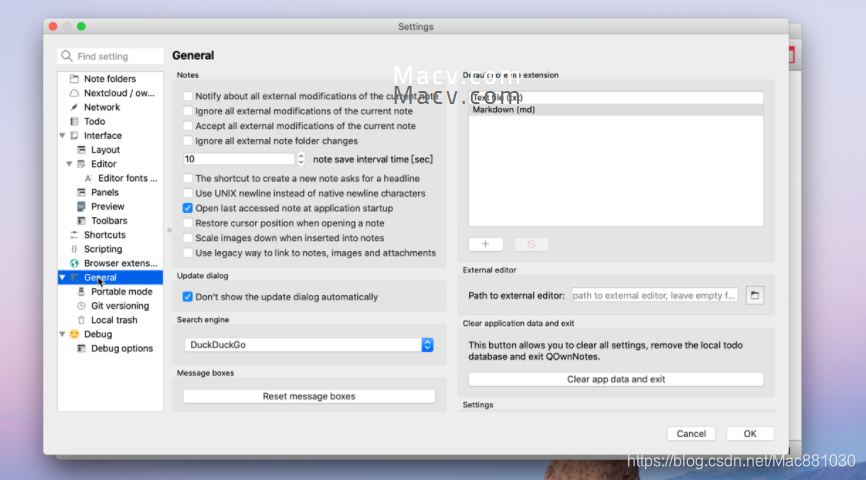Screen dimensions: 866x480
Task: Enable new note shortcut asks for headline
Action: click(x=188, y=178)
